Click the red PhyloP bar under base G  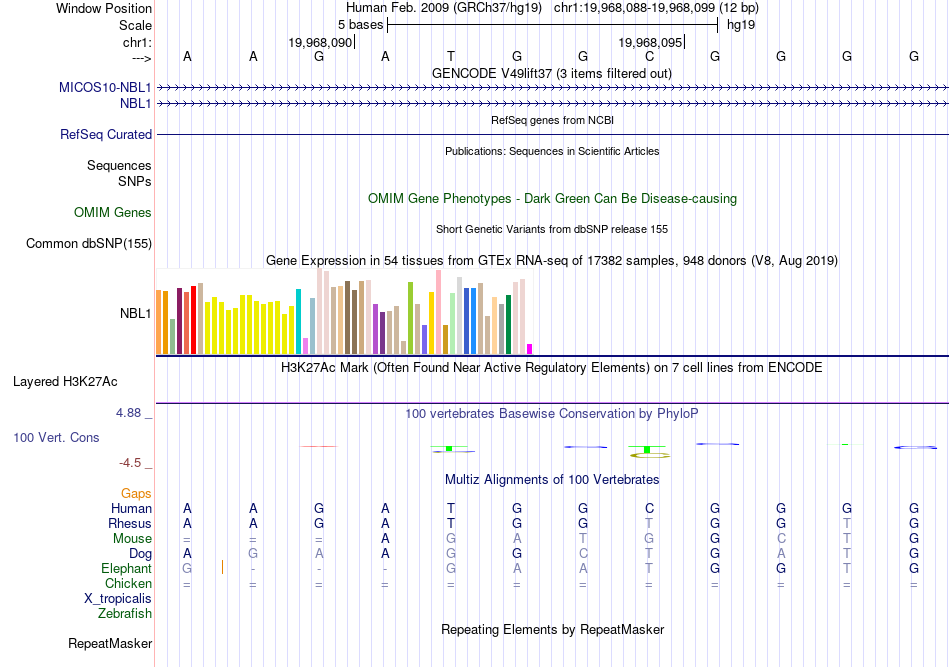pos(319,446)
